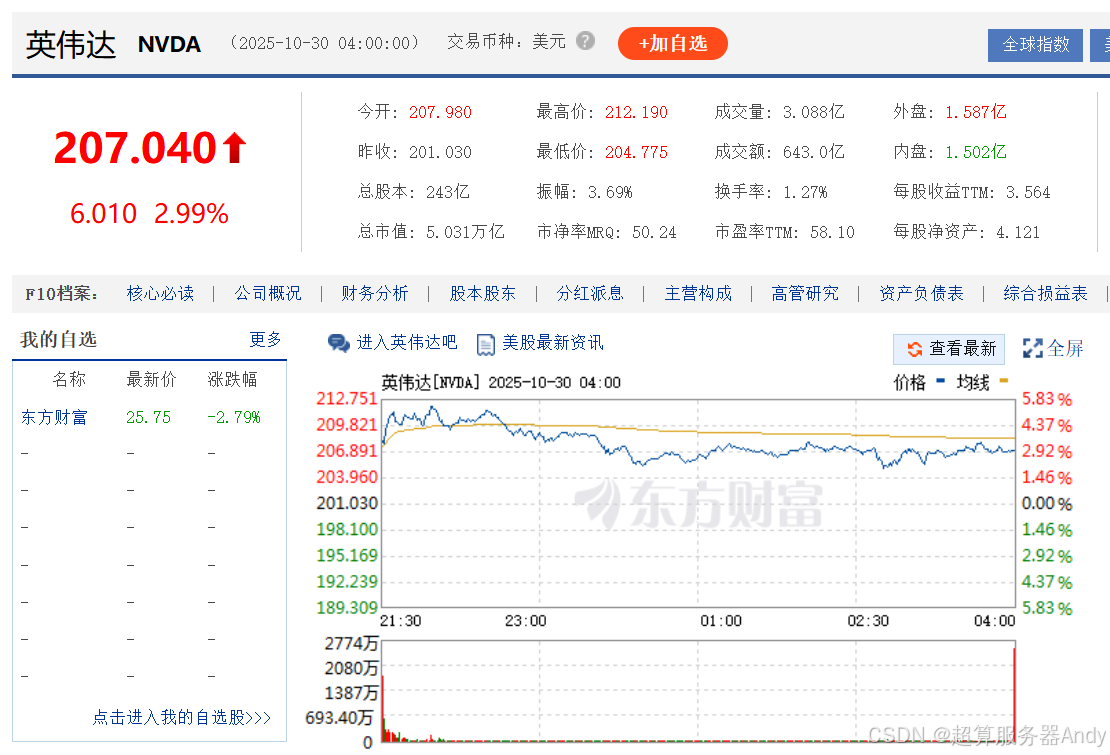
Task: Click the 我的自选 panel title
Action: pos(58,340)
